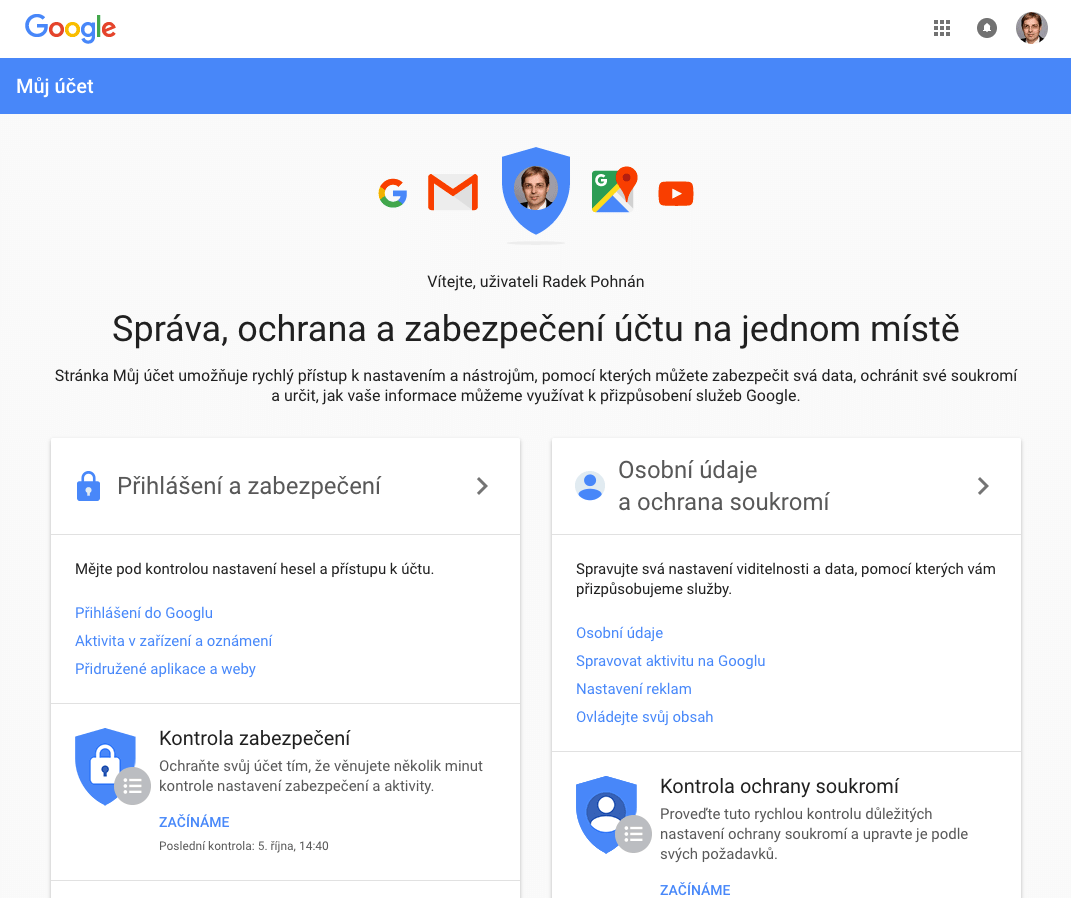Open Aktivita v zařízení a oznámení

point(173,641)
